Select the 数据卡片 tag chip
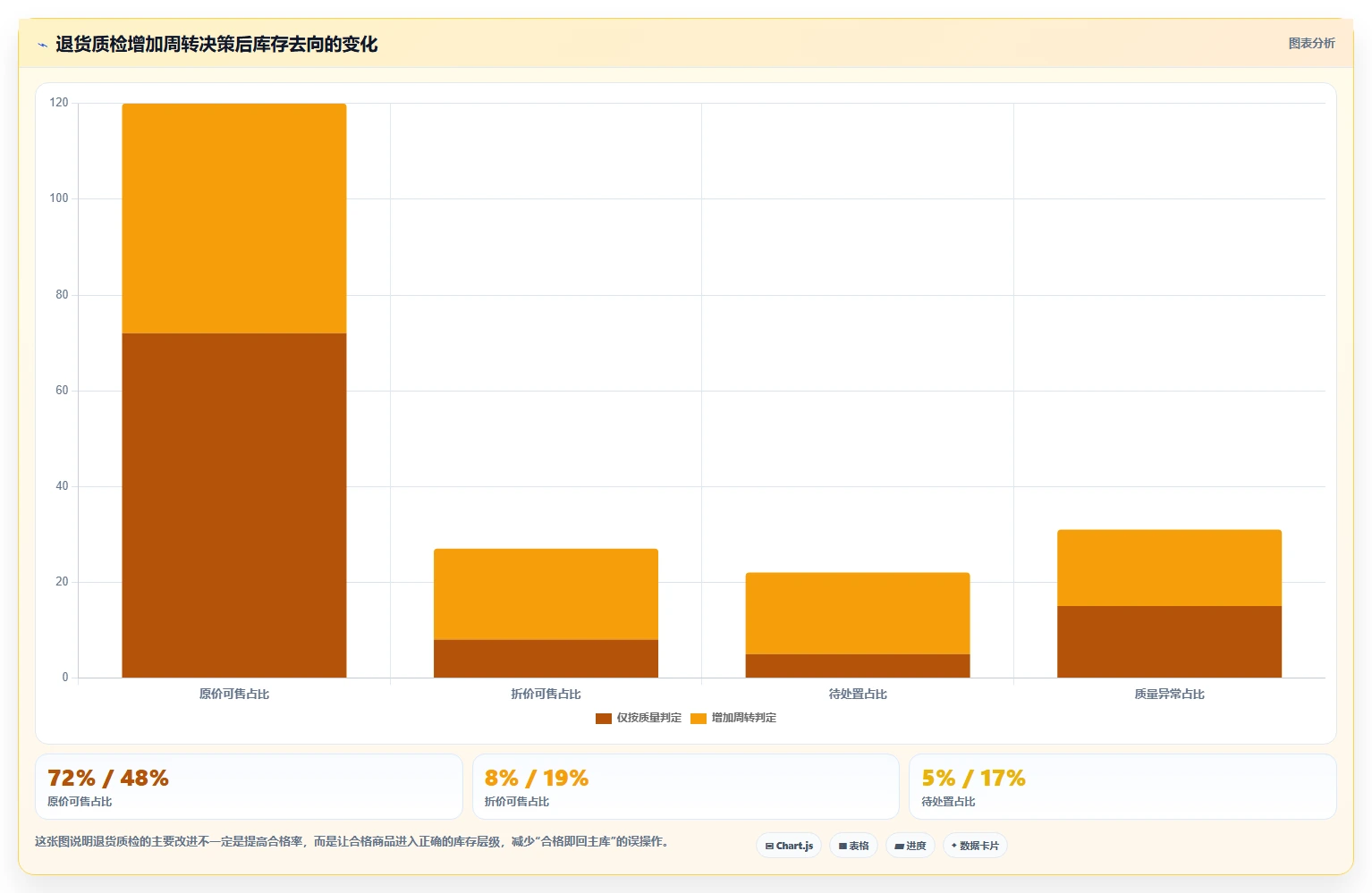 click(975, 846)
